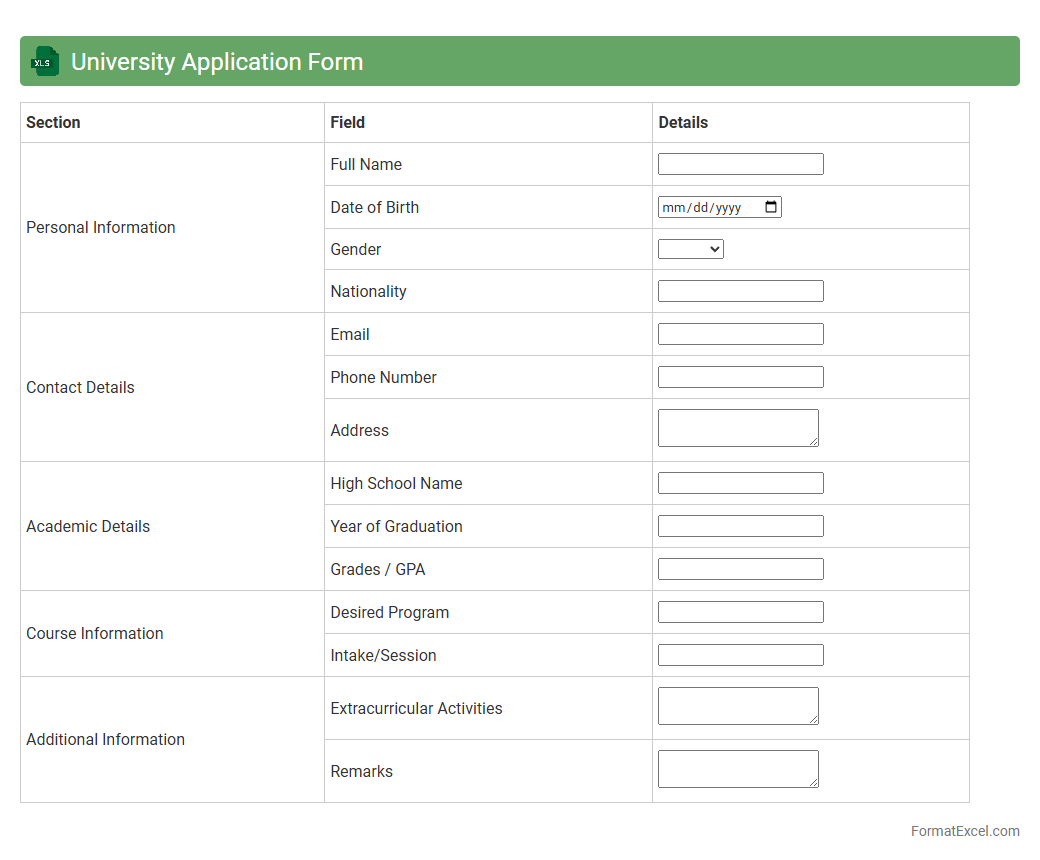Select the High School Name field
1040x860 pixels.
click(740, 483)
